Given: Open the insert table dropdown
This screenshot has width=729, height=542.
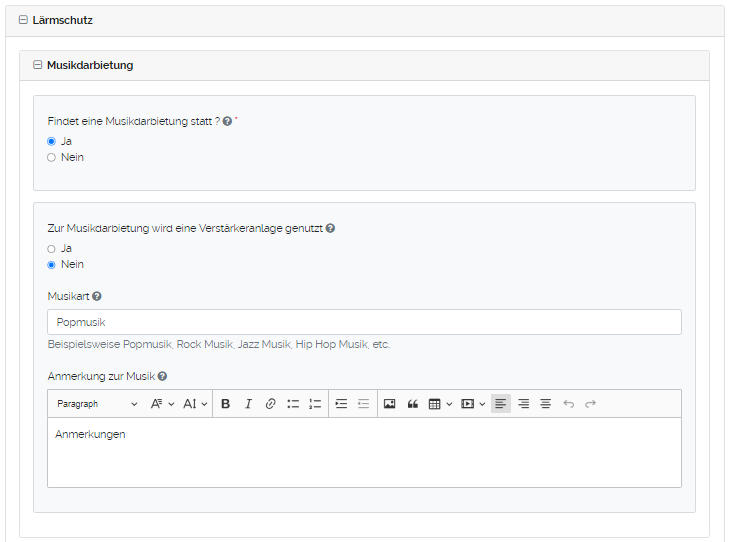Looking at the screenshot, I should click(440, 404).
